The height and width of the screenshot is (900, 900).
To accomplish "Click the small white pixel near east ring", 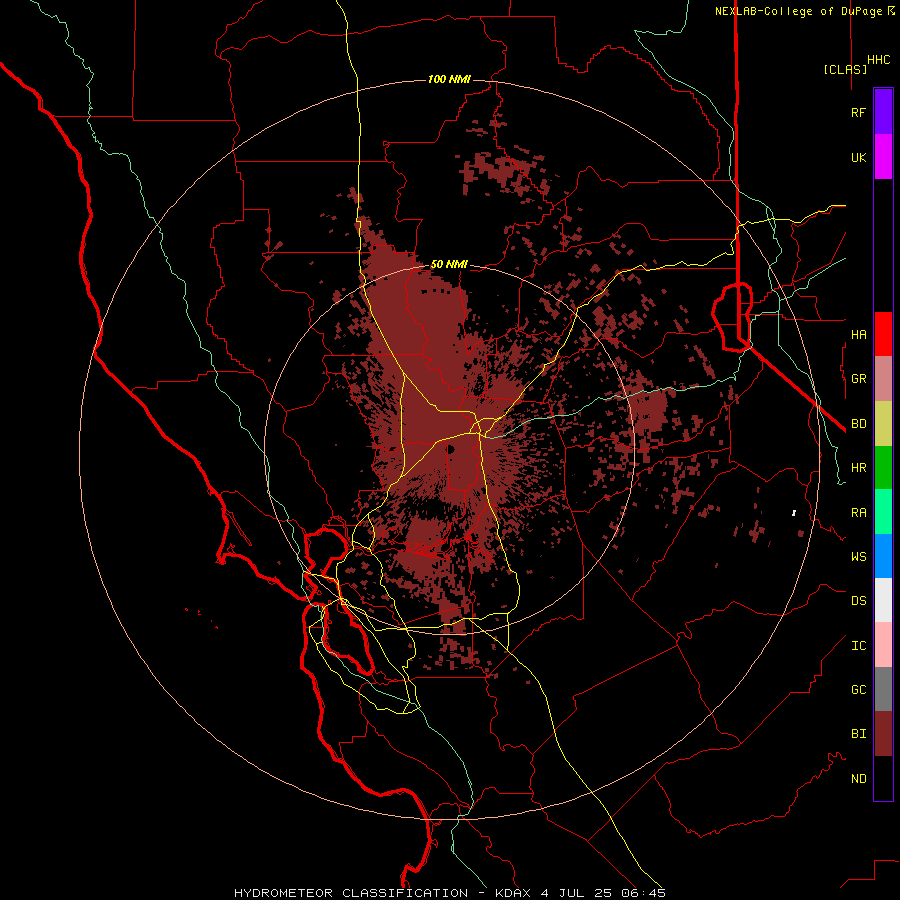I will point(794,513).
